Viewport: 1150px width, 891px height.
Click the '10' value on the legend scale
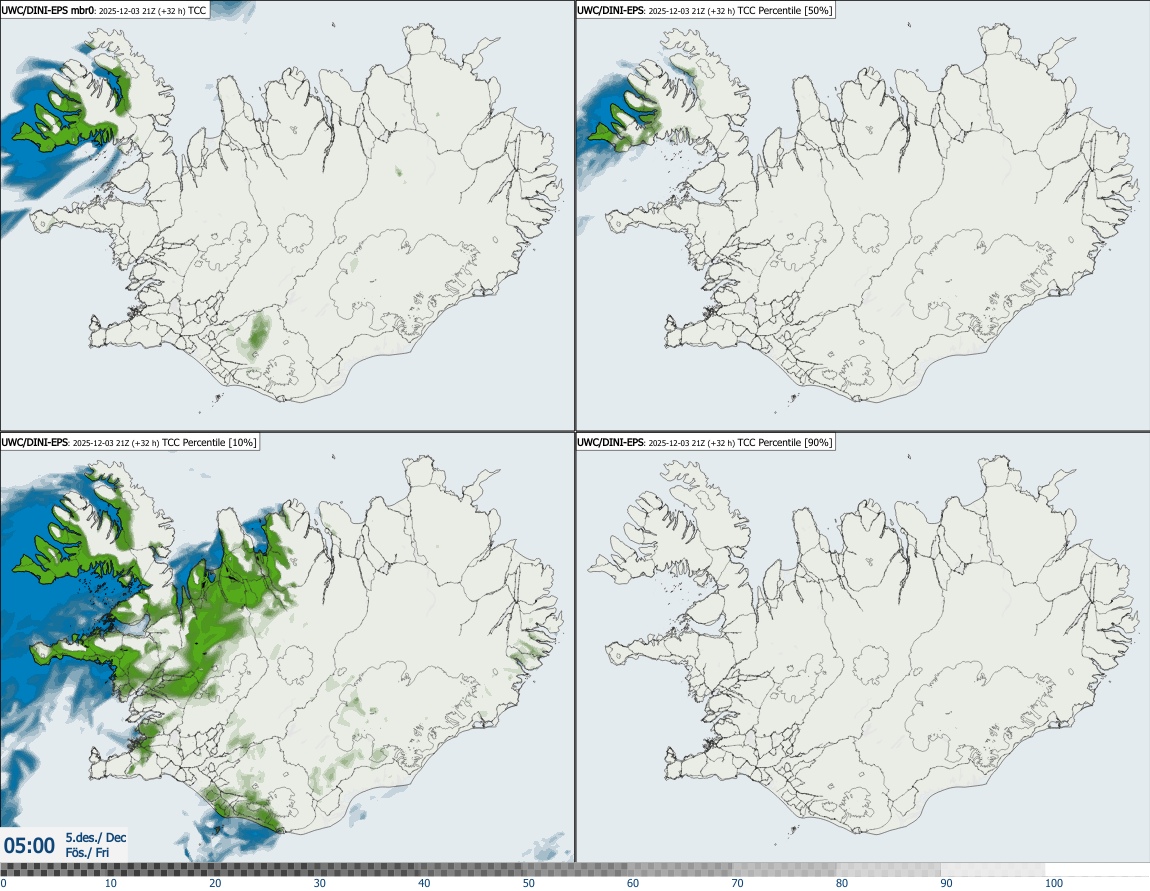(x=110, y=883)
